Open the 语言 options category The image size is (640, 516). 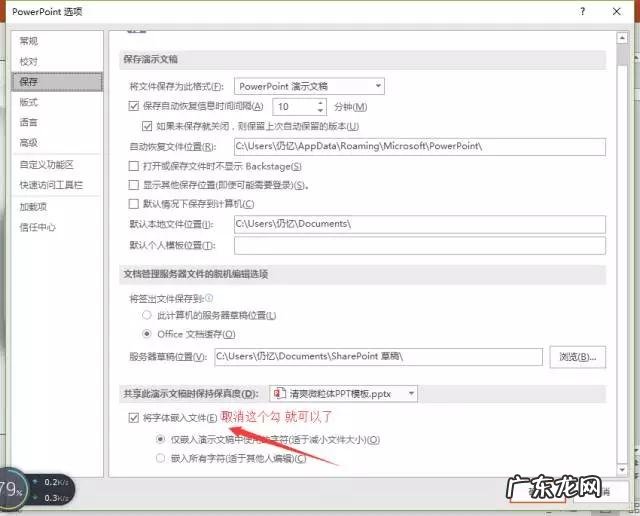[x=29, y=122]
